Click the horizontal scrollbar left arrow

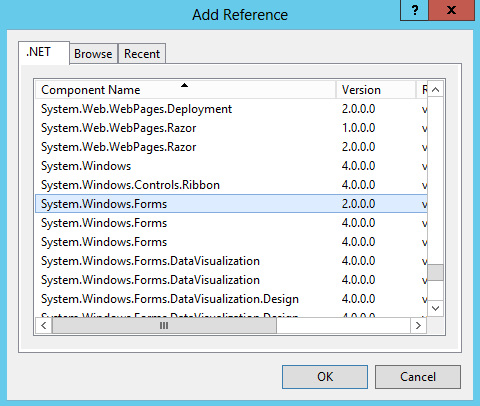(44, 325)
